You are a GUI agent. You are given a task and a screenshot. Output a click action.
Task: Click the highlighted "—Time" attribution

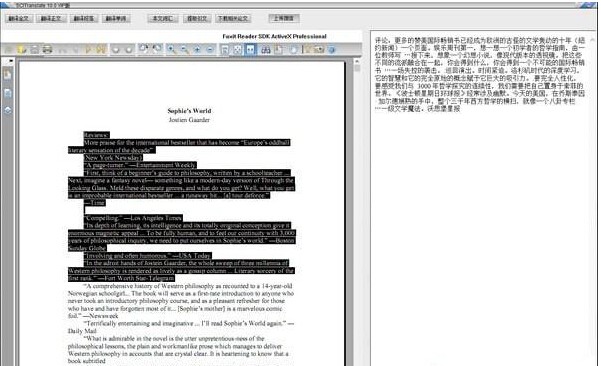coord(95,203)
